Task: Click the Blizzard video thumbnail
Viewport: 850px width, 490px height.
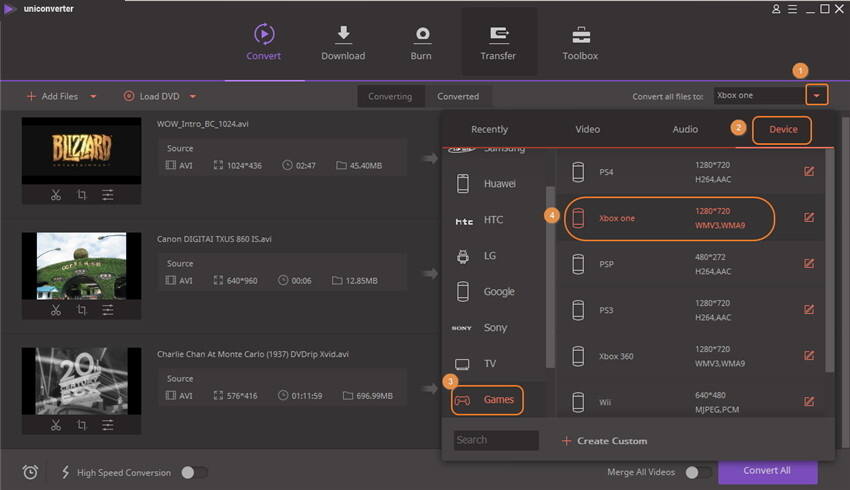Action: (81, 151)
